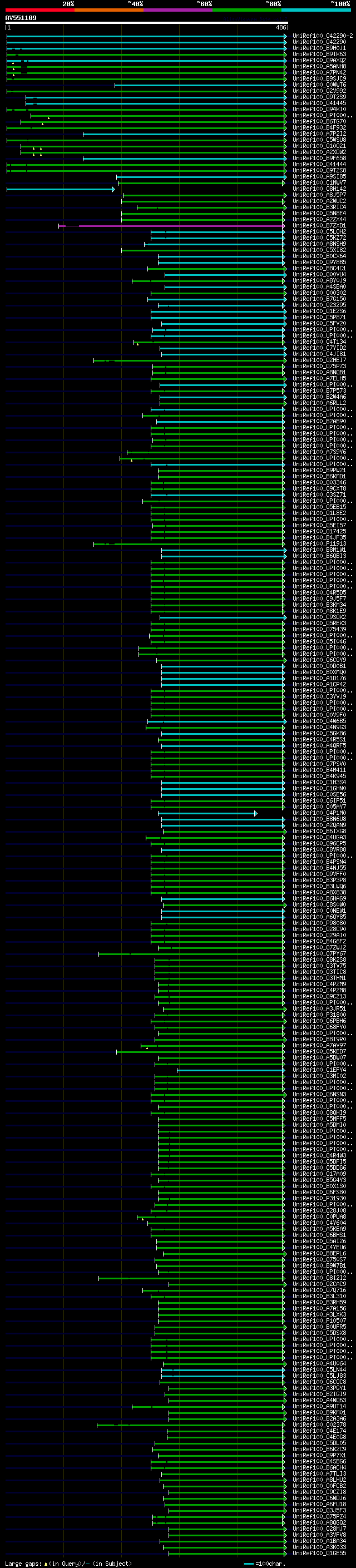356x1568 pixels.
Task: Click hit label UniRef100_A9SI85
Action: point(319,176)
